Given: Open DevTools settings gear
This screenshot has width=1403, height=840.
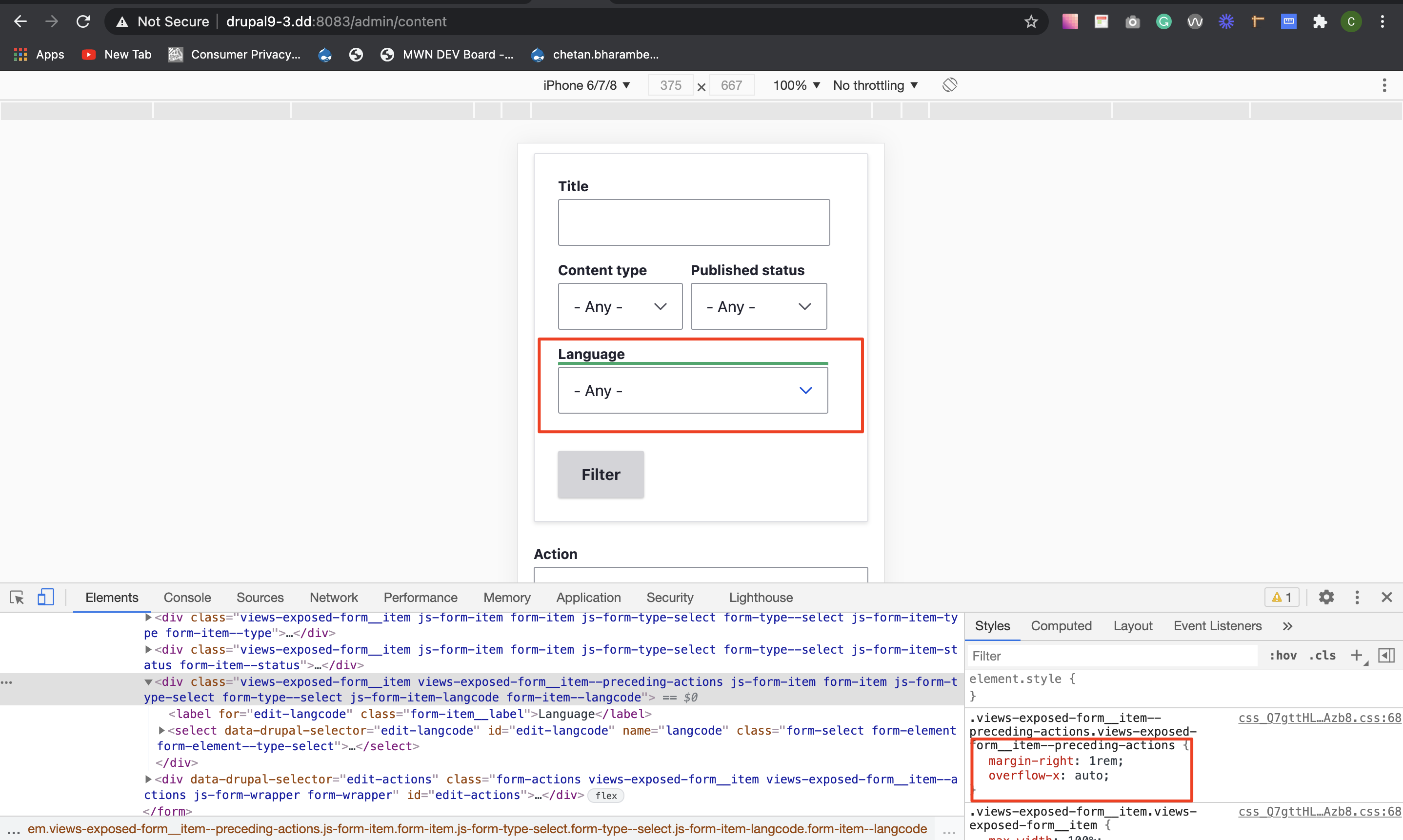Looking at the screenshot, I should pos(1326,597).
